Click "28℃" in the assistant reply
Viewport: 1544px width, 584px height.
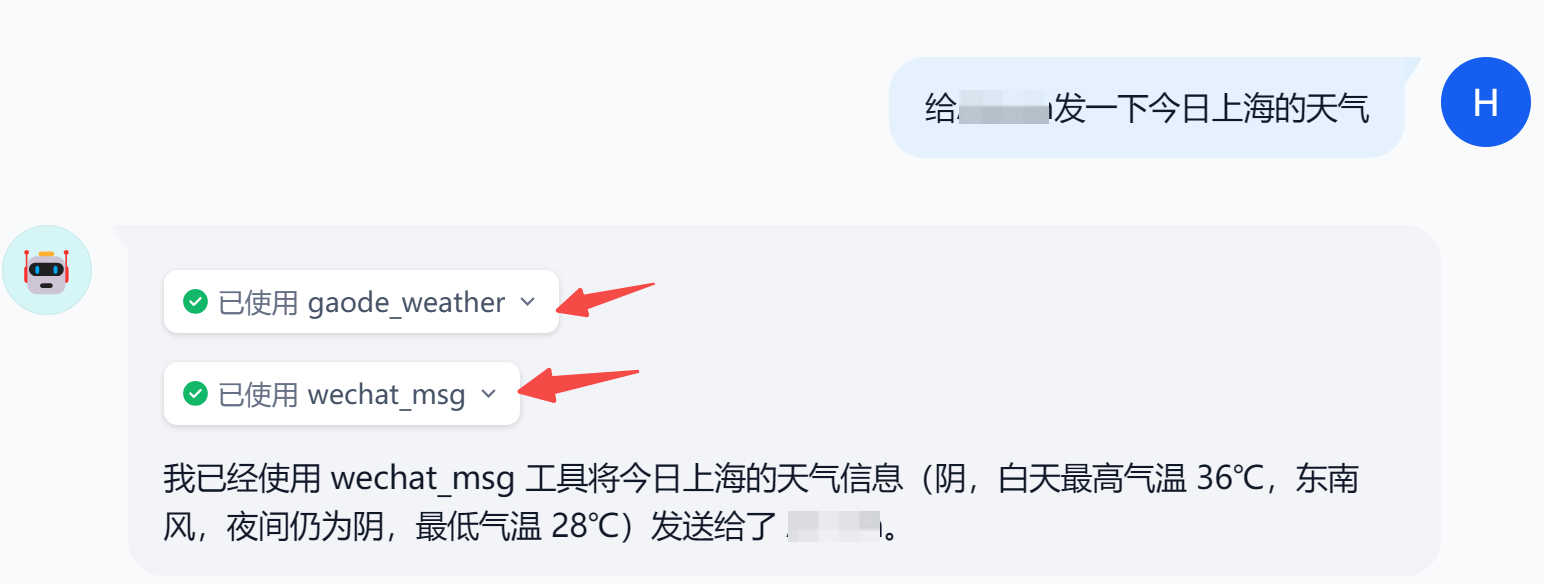tap(586, 526)
